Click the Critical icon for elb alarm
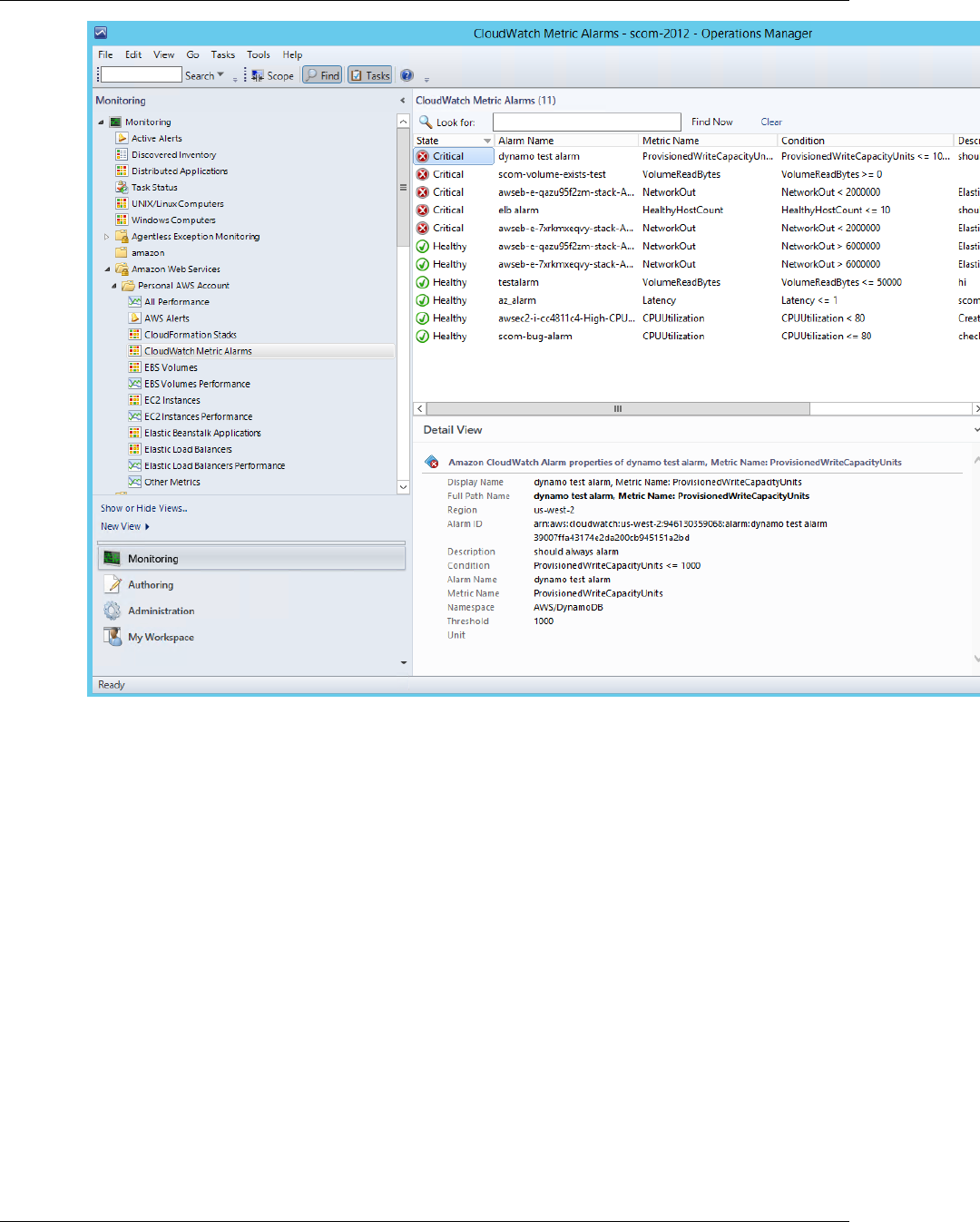 (423, 210)
